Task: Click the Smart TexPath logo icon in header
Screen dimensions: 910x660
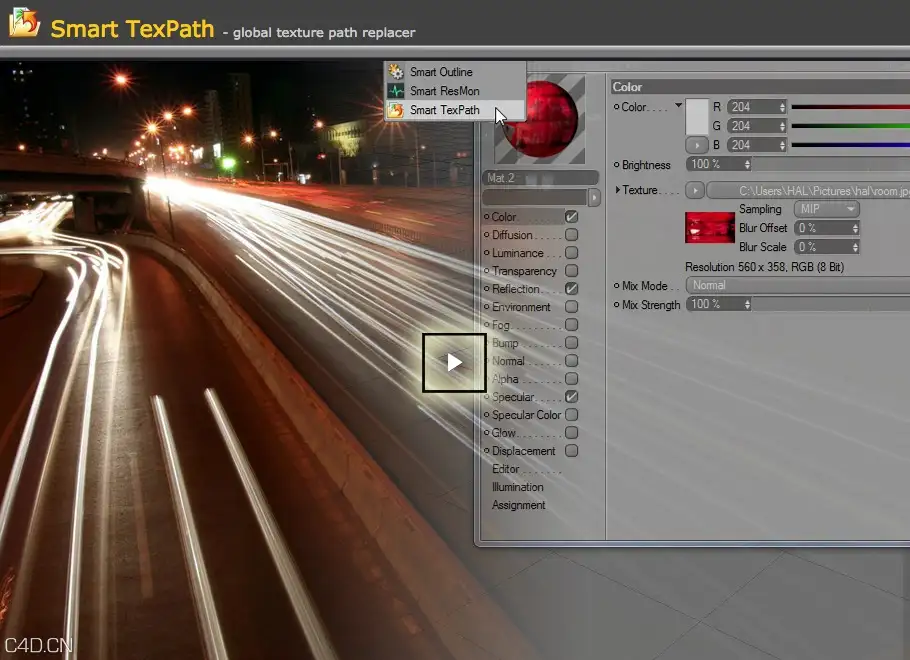Action: tap(24, 23)
